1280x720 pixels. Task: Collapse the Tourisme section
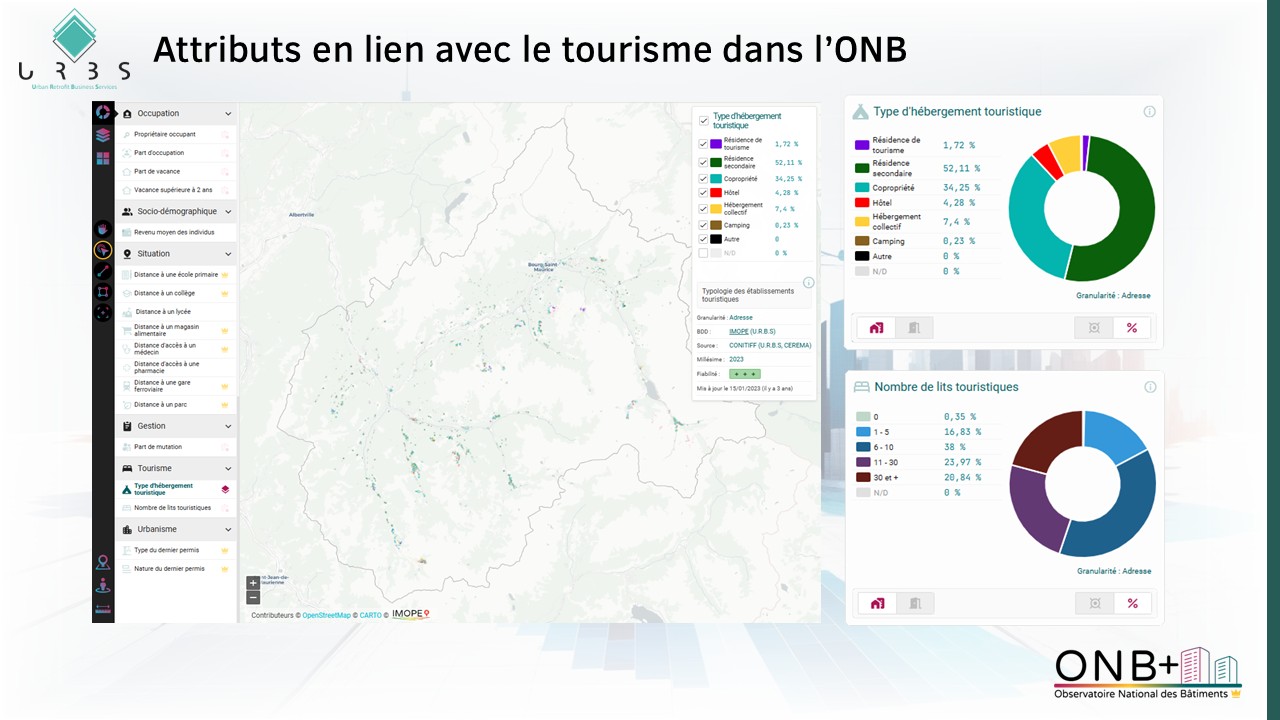(228, 468)
